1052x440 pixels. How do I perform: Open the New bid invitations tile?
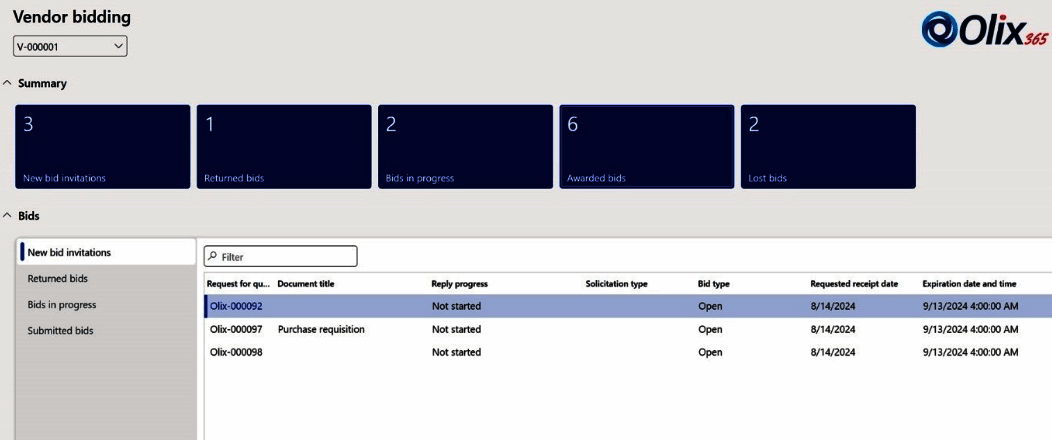[x=103, y=146]
